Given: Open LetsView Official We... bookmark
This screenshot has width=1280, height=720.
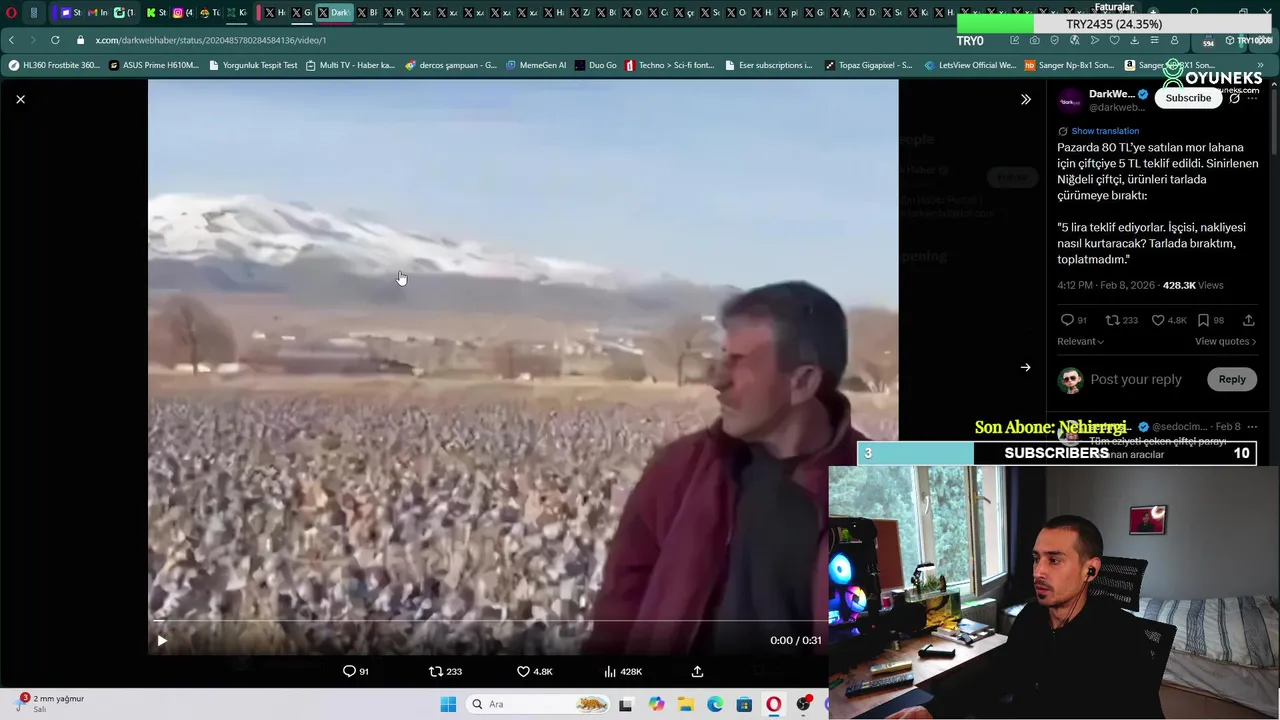Looking at the screenshot, I should pyautogui.click(x=970, y=65).
